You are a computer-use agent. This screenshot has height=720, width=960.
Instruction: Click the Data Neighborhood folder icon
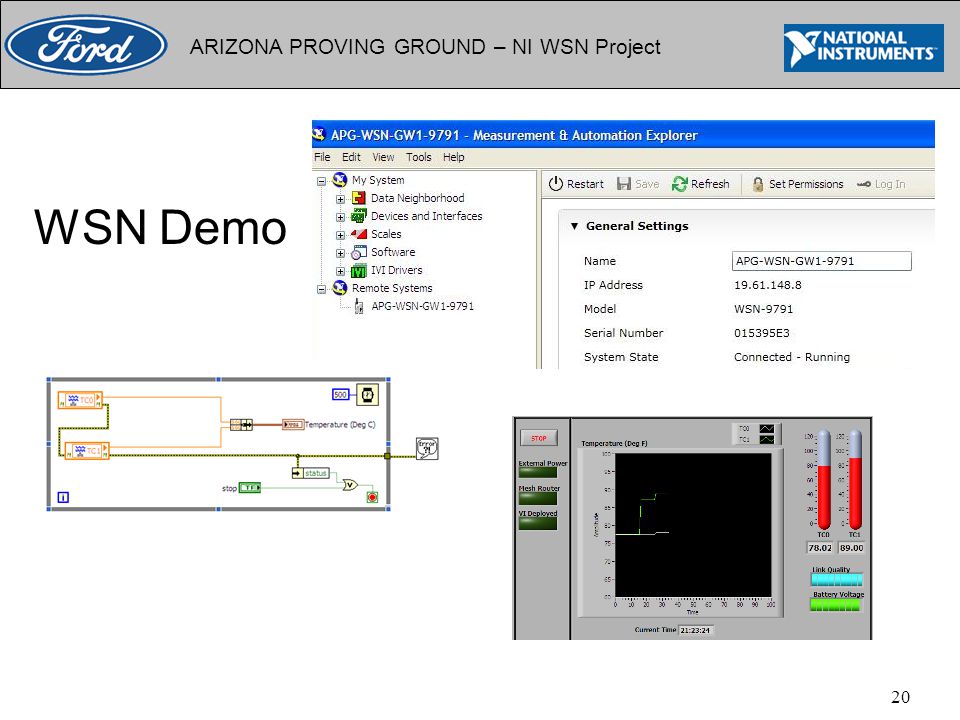[x=359, y=198]
